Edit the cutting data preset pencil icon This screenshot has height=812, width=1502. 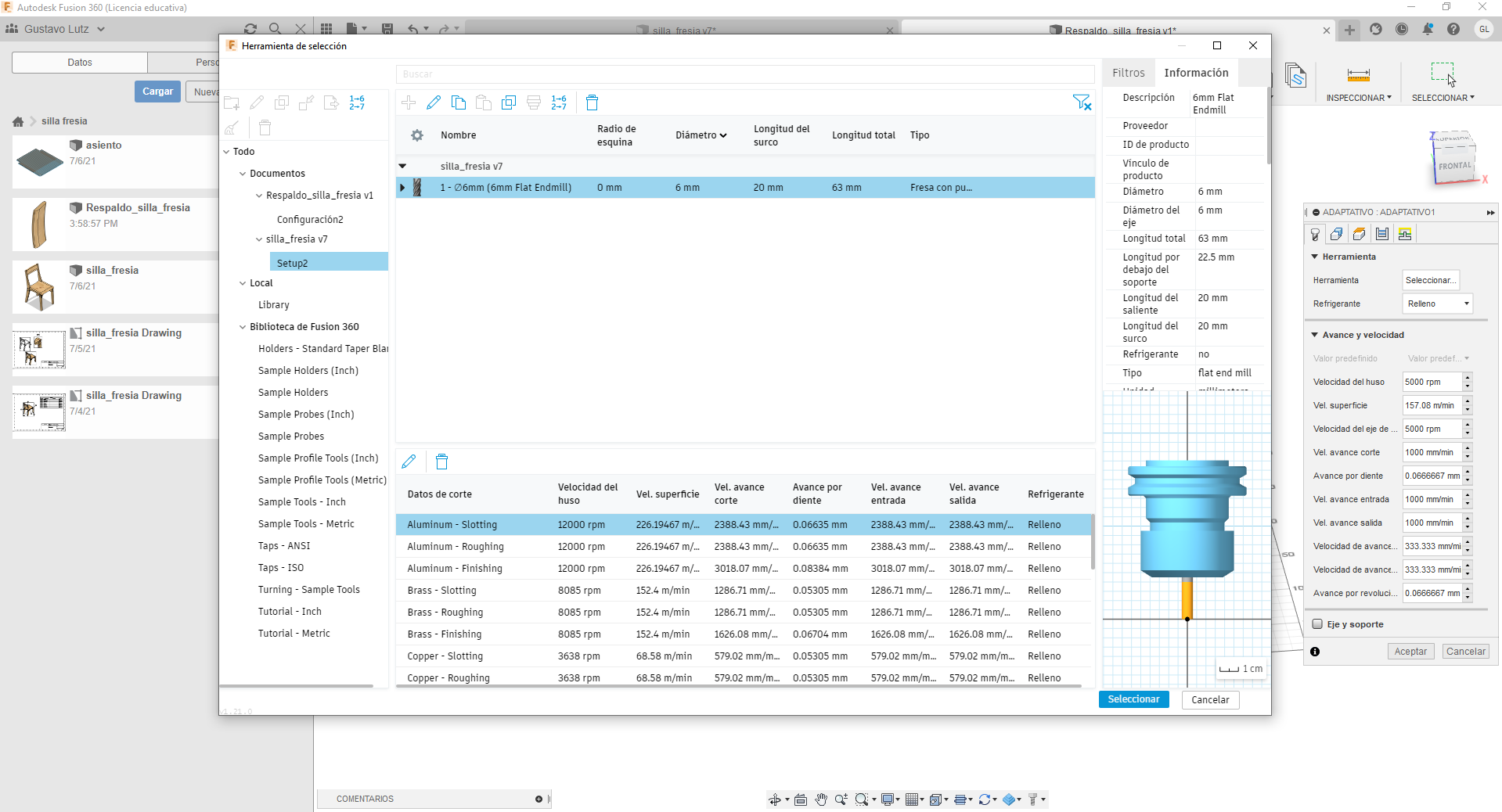pyautogui.click(x=409, y=462)
